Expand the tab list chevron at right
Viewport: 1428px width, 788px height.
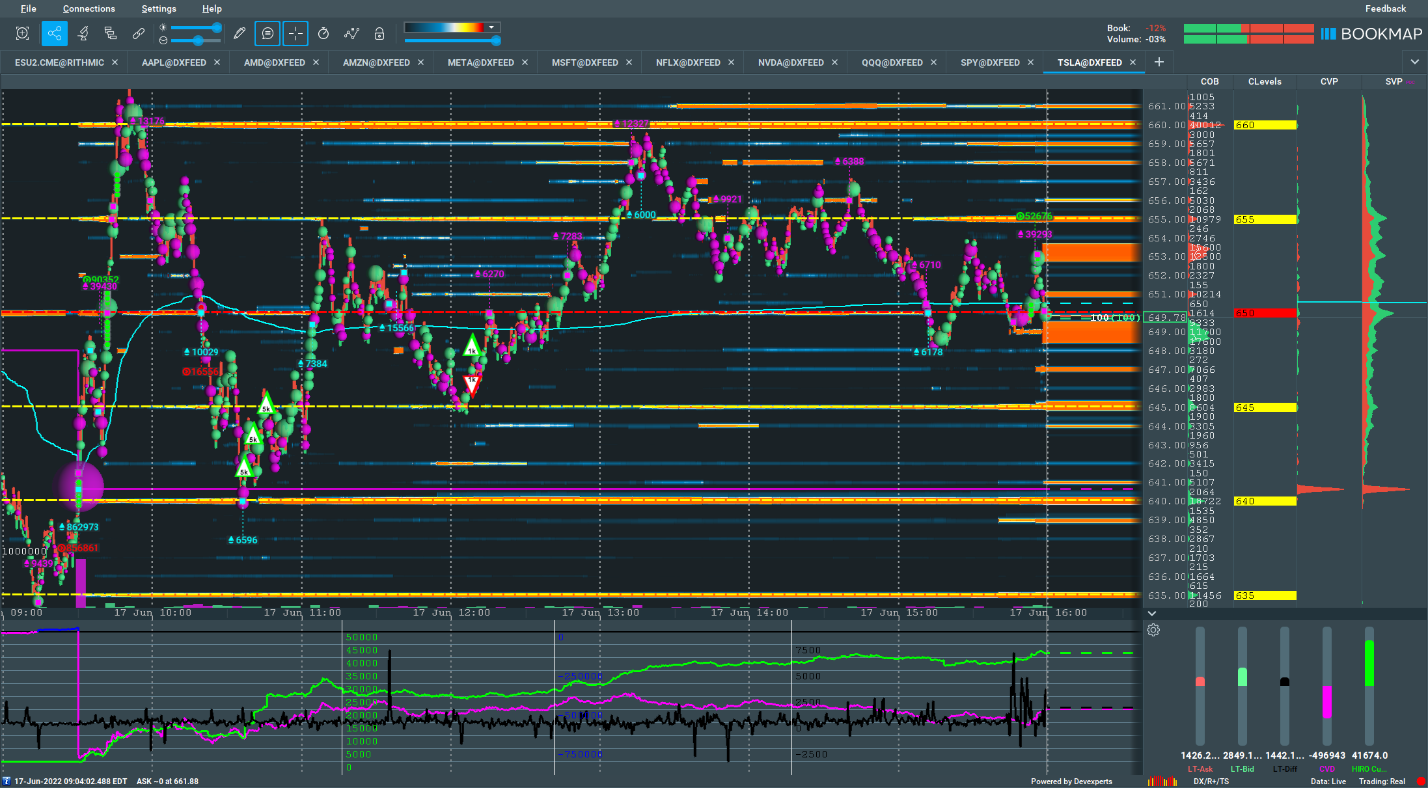[x=1415, y=62]
